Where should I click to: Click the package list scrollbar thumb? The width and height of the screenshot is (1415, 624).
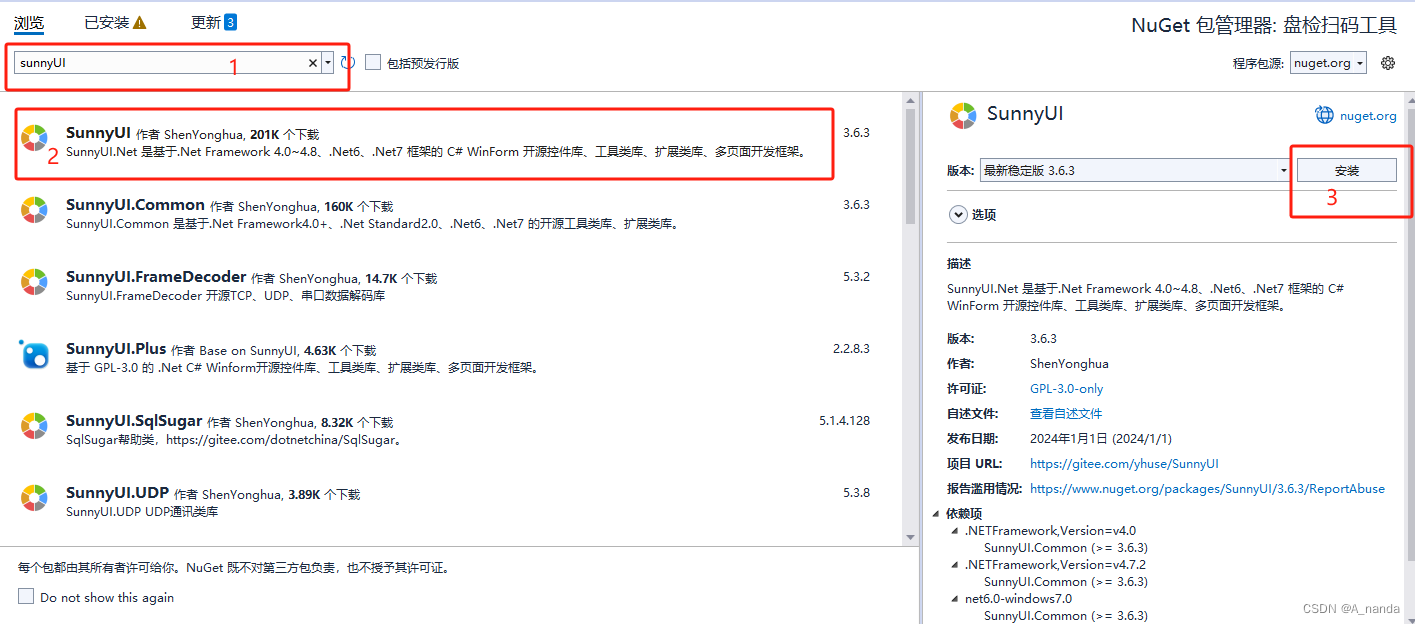910,165
